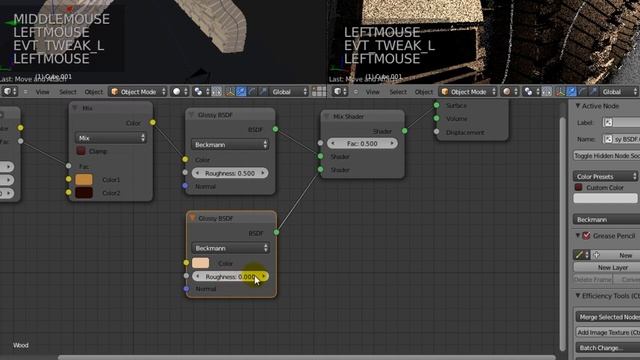Image resolution: width=640 pixels, height=360 pixels.
Task: Toggle Clamp checkbox in Mix node
Action: pyautogui.click(x=81, y=151)
